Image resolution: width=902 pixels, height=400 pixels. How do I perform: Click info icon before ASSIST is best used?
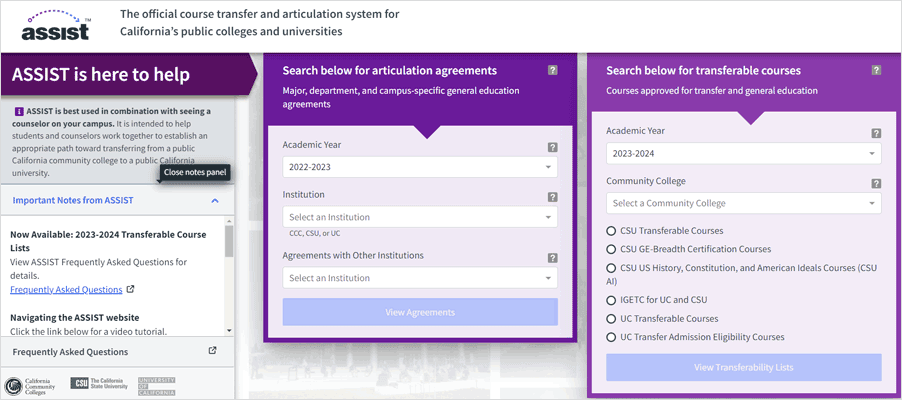click(20, 111)
